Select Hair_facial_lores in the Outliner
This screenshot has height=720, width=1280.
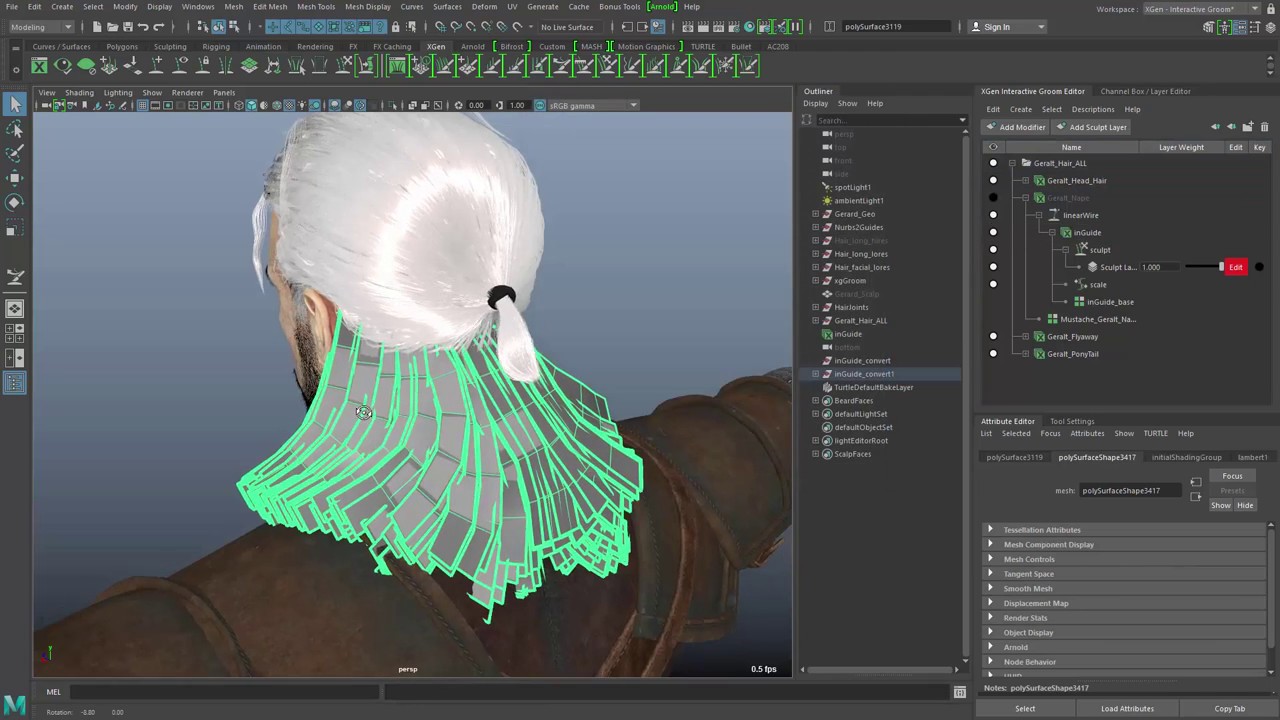coord(862,267)
